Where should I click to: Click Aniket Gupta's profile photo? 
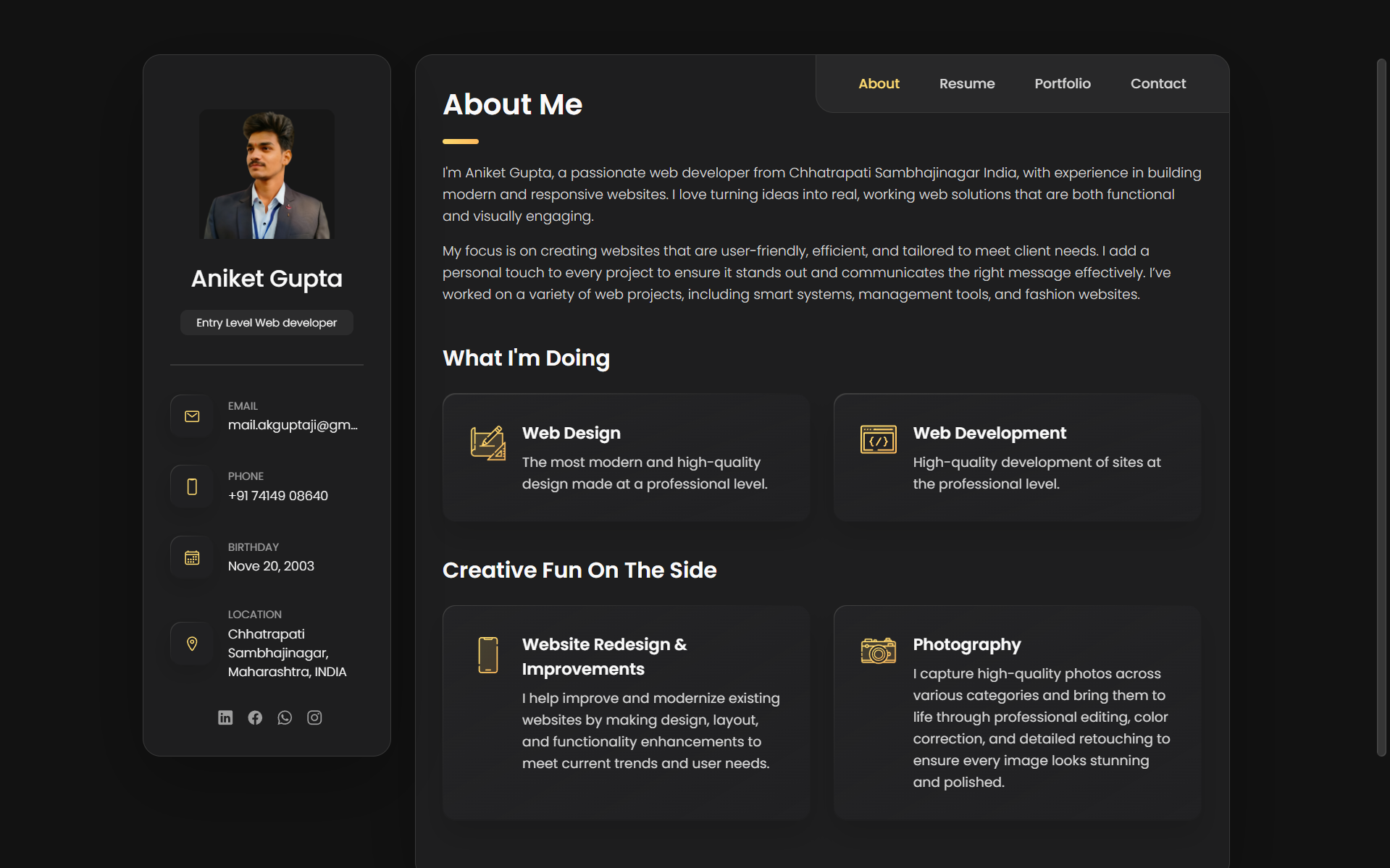[x=266, y=174]
